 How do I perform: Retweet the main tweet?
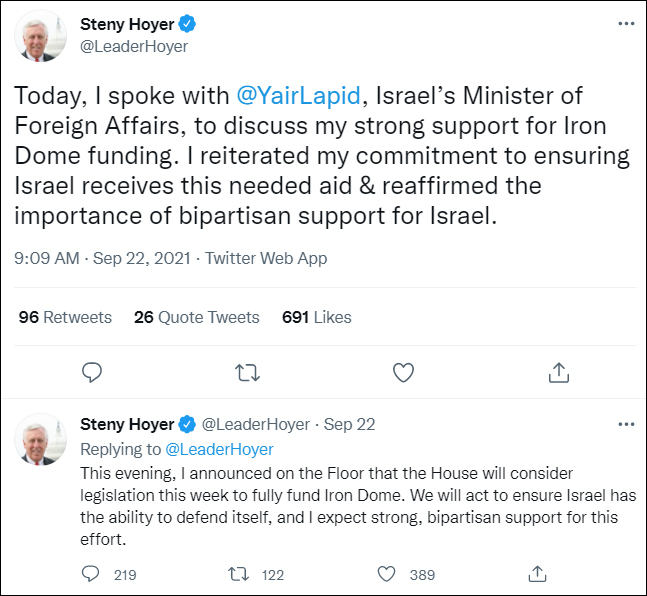pyautogui.click(x=247, y=373)
